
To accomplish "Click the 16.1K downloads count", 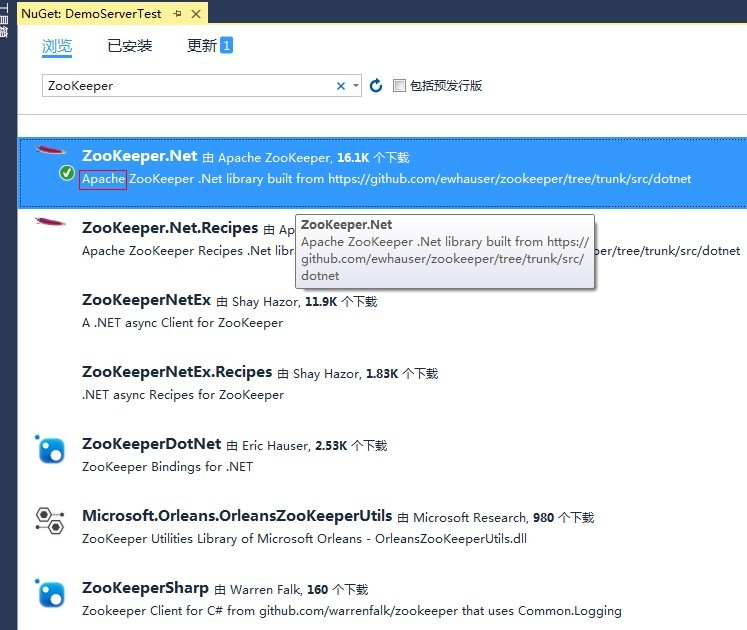I will click(x=353, y=158).
